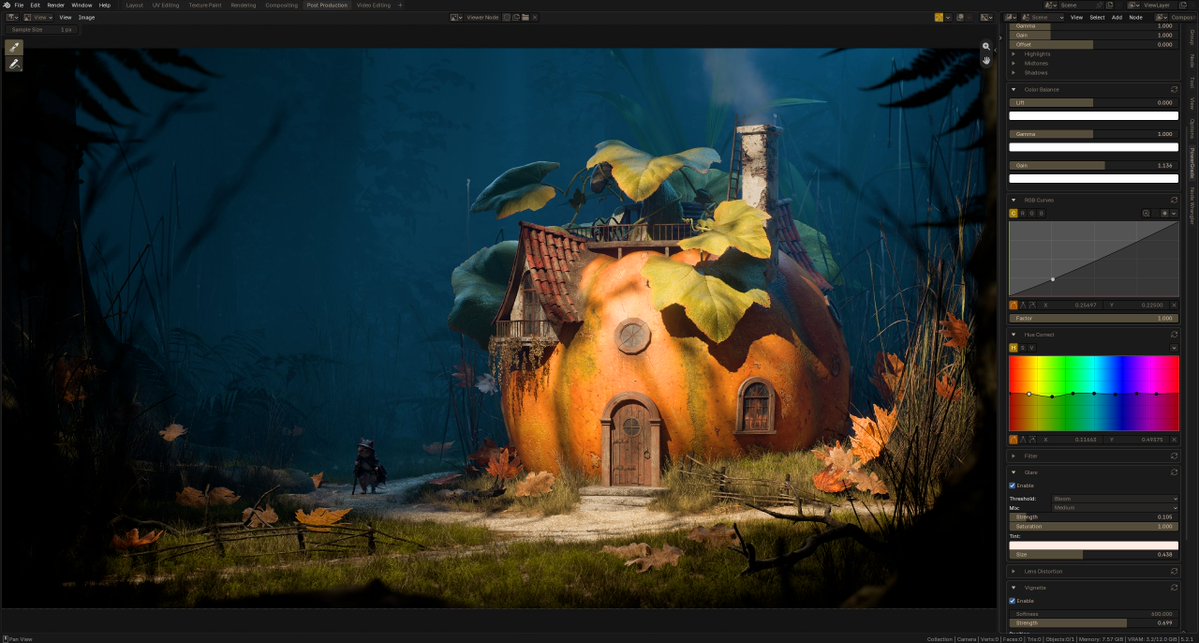This screenshot has height=643, width=1199.
Task: Open the Hue Correct tools dropdown arrow
Action: click(x=1174, y=348)
